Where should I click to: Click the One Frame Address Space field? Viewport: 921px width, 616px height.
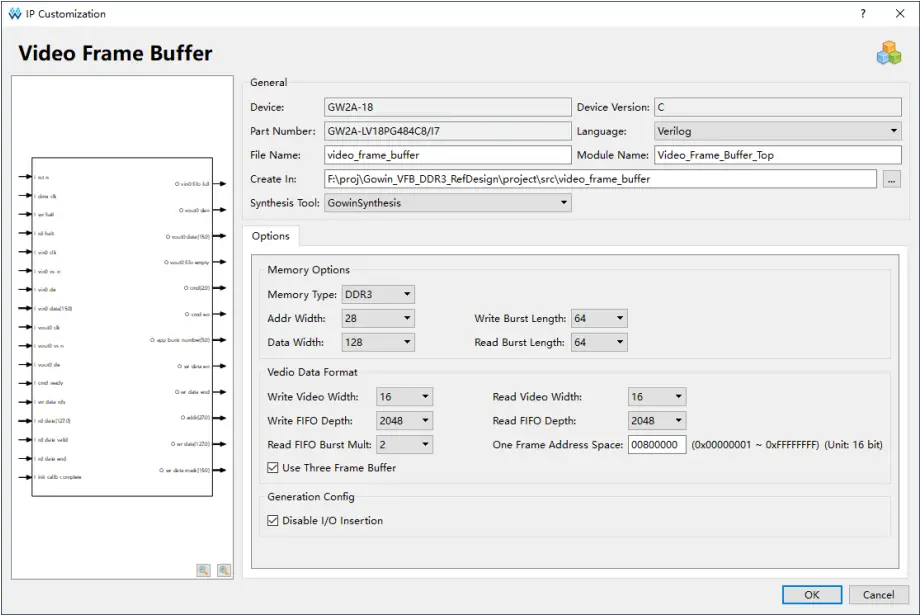[x=657, y=445]
